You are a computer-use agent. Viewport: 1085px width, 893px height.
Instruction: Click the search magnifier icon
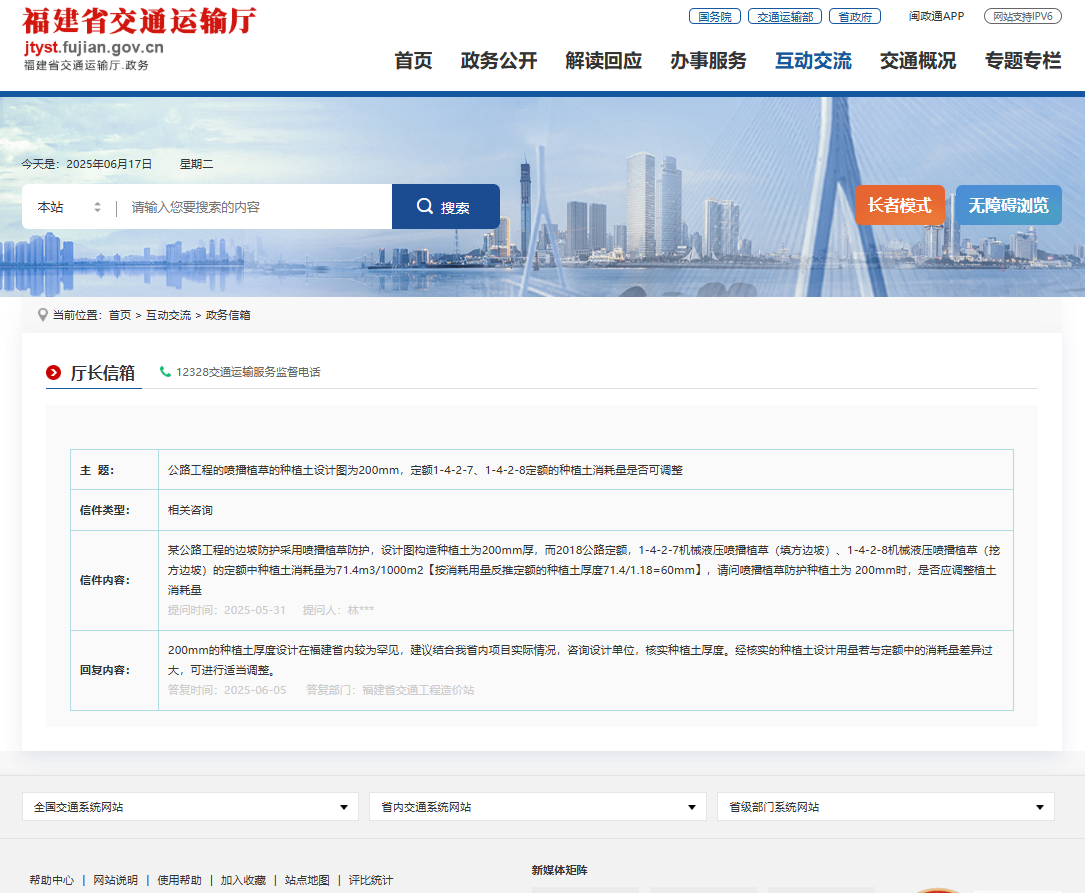point(424,205)
